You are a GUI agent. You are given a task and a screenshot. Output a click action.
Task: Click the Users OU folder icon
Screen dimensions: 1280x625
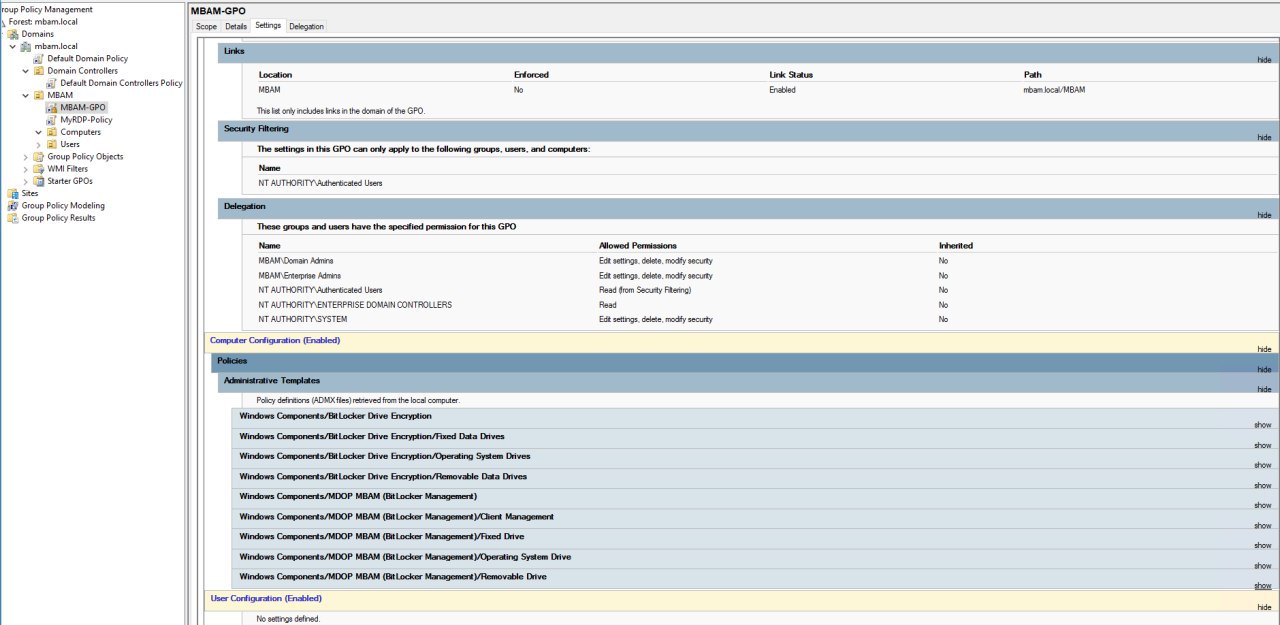point(52,144)
